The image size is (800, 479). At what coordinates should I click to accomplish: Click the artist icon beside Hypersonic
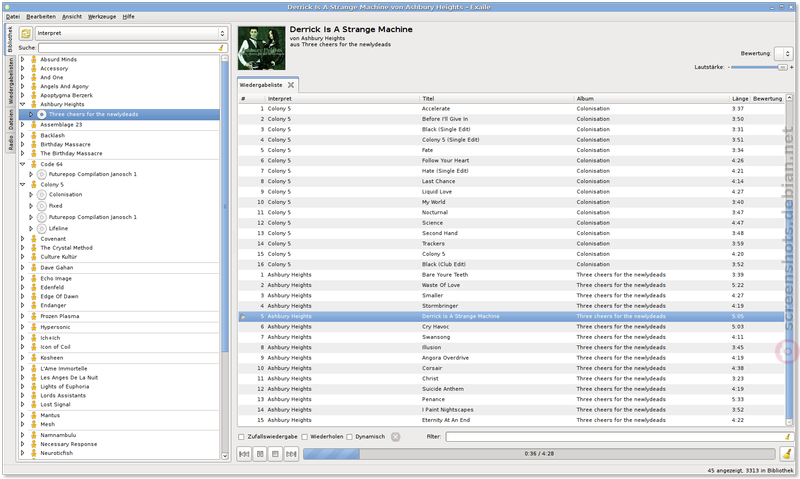34,327
